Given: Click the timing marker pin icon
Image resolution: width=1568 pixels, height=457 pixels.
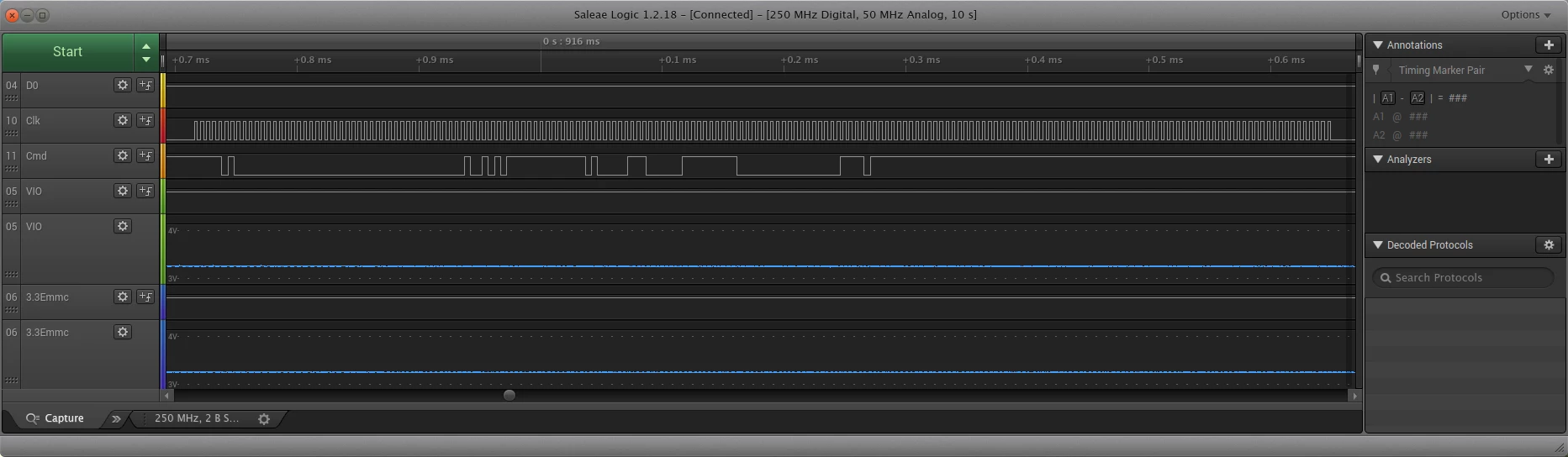Looking at the screenshot, I should (x=1376, y=70).
